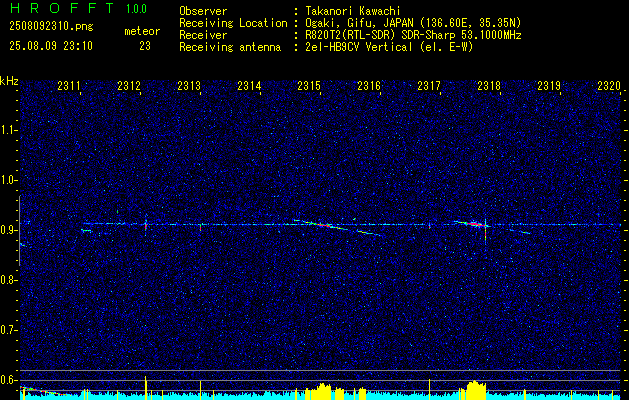The height and width of the screenshot is (400, 629).
Task: Click the tall yellow spike below 2312
Action: [146, 388]
